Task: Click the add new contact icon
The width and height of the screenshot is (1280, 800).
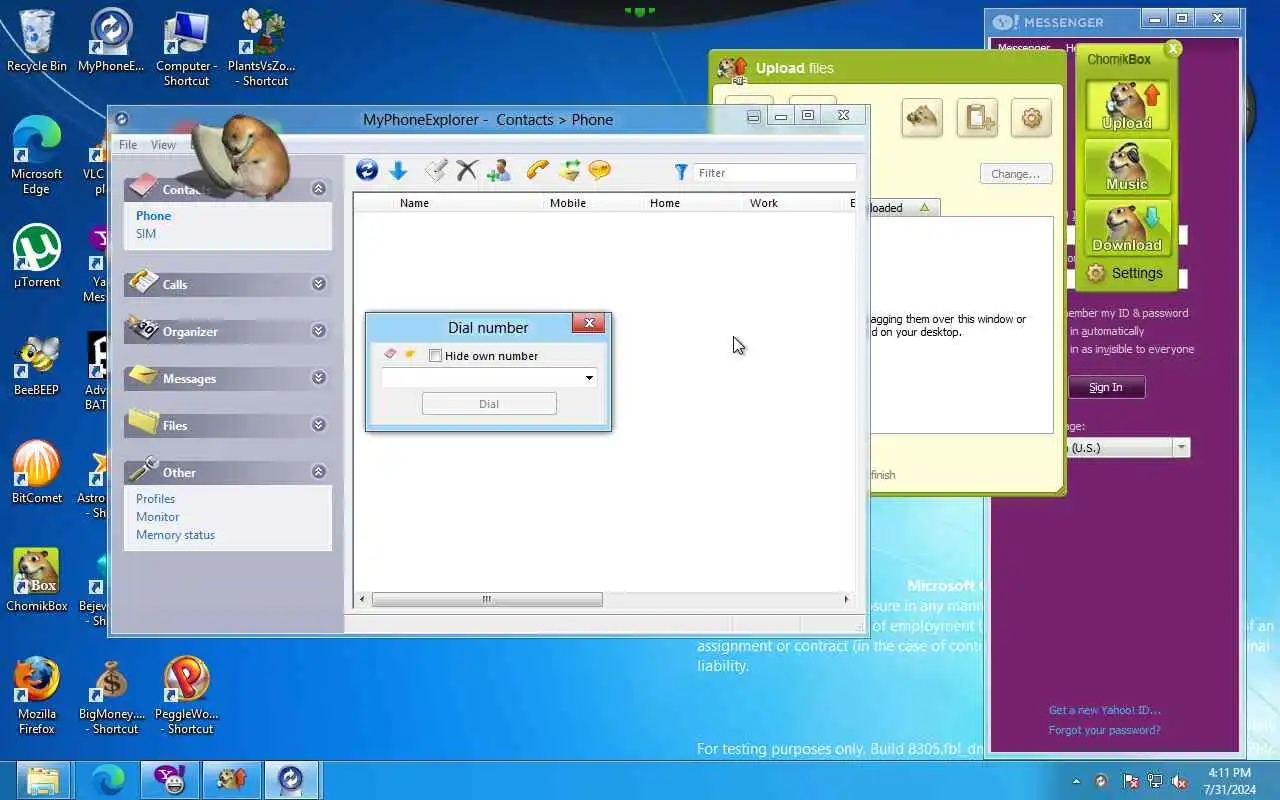Action: (498, 171)
